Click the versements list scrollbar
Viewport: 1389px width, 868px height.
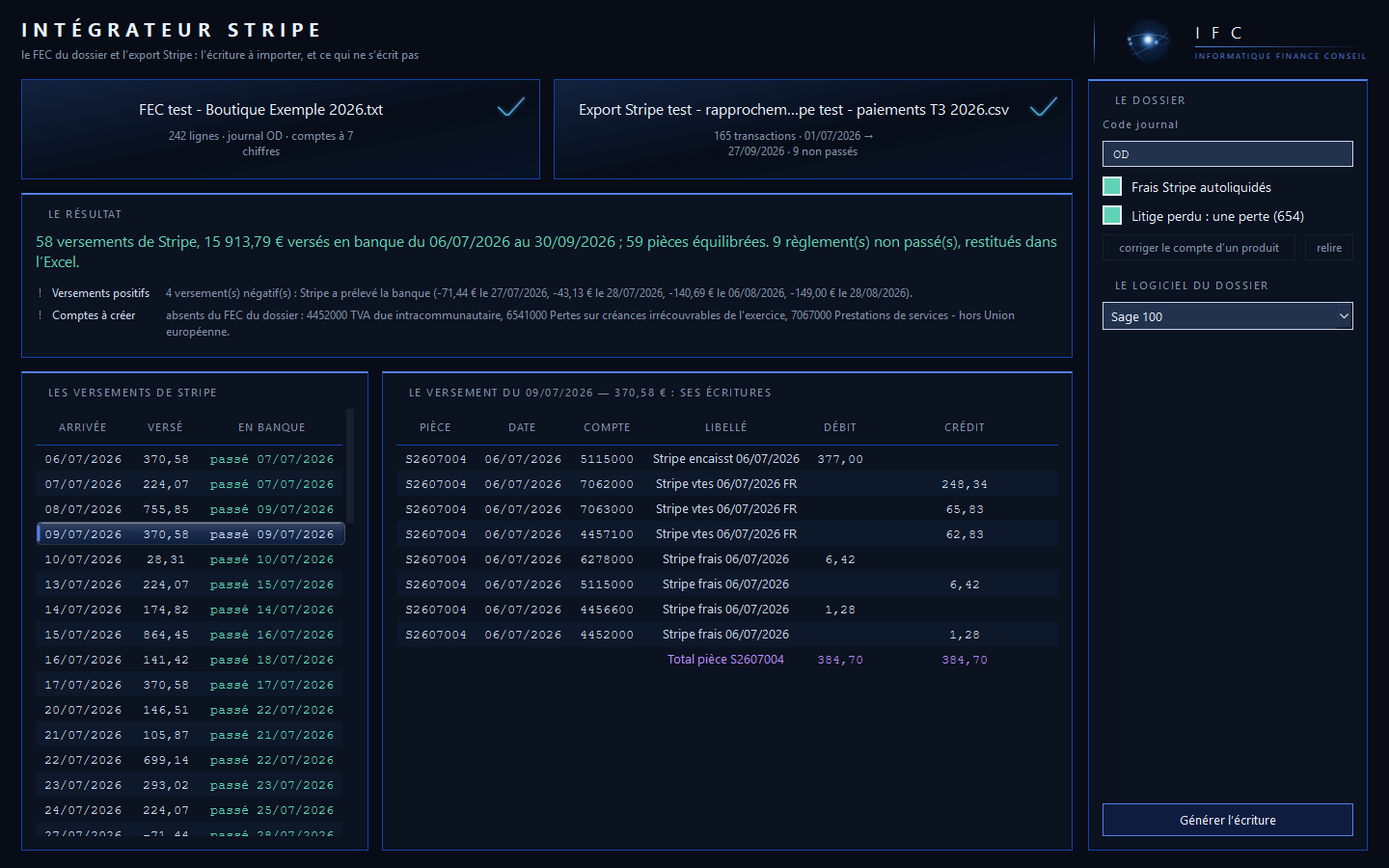[x=350, y=466]
